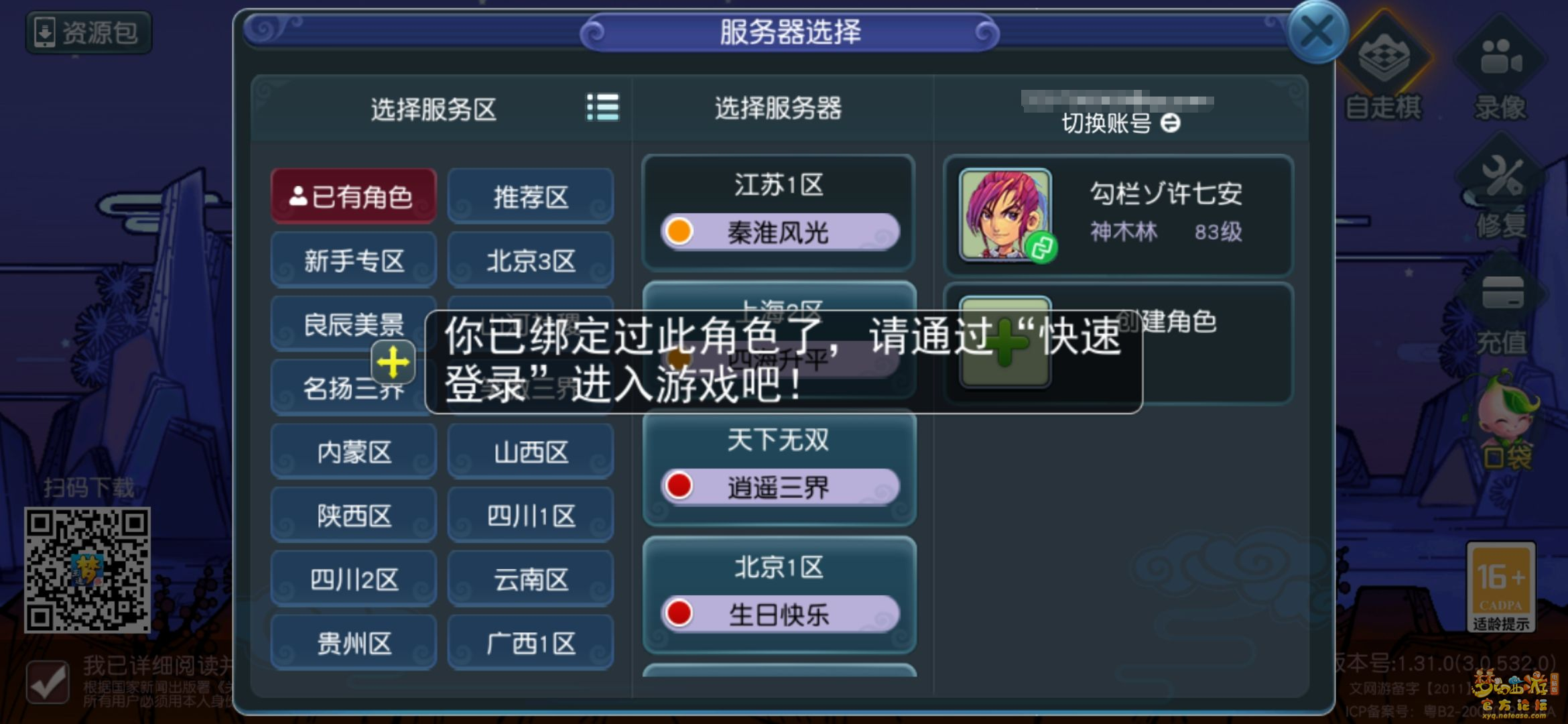Click the green plus create character icon
The height and width of the screenshot is (724, 1568).
click(x=1005, y=343)
